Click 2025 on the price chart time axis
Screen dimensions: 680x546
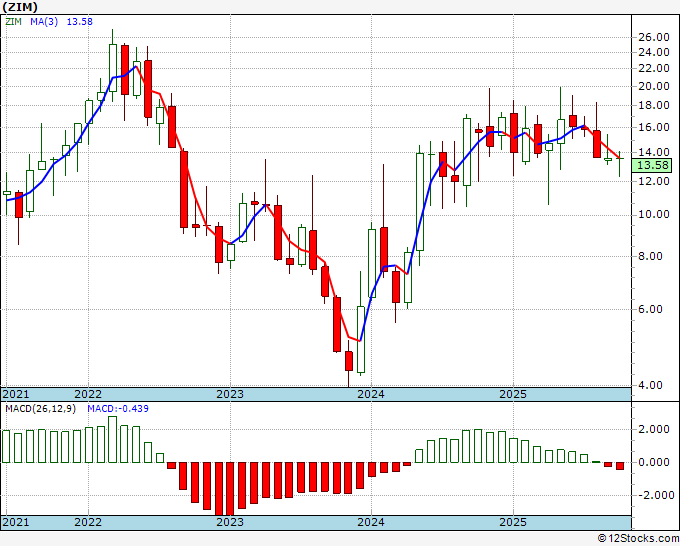(x=513, y=394)
